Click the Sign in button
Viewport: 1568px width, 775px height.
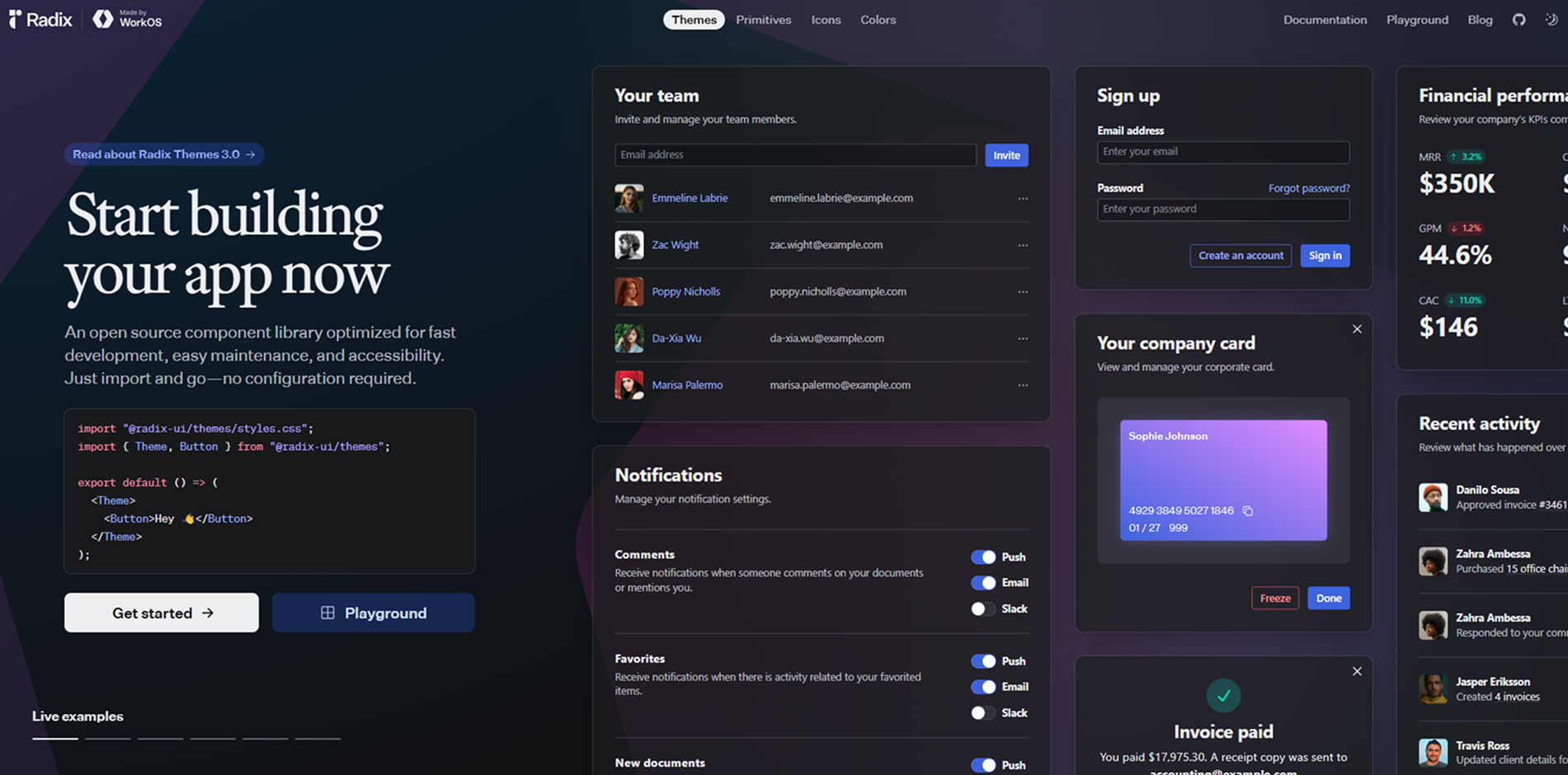[1325, 256]
